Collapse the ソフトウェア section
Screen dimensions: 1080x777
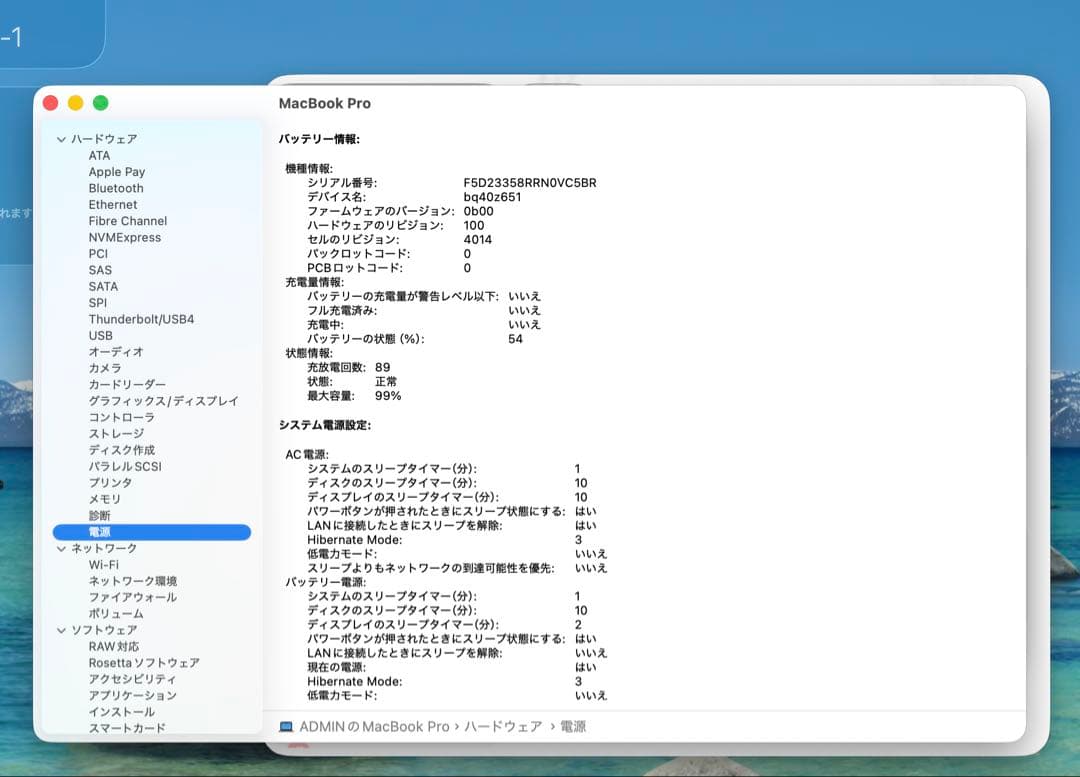click(x=64, y=630)
